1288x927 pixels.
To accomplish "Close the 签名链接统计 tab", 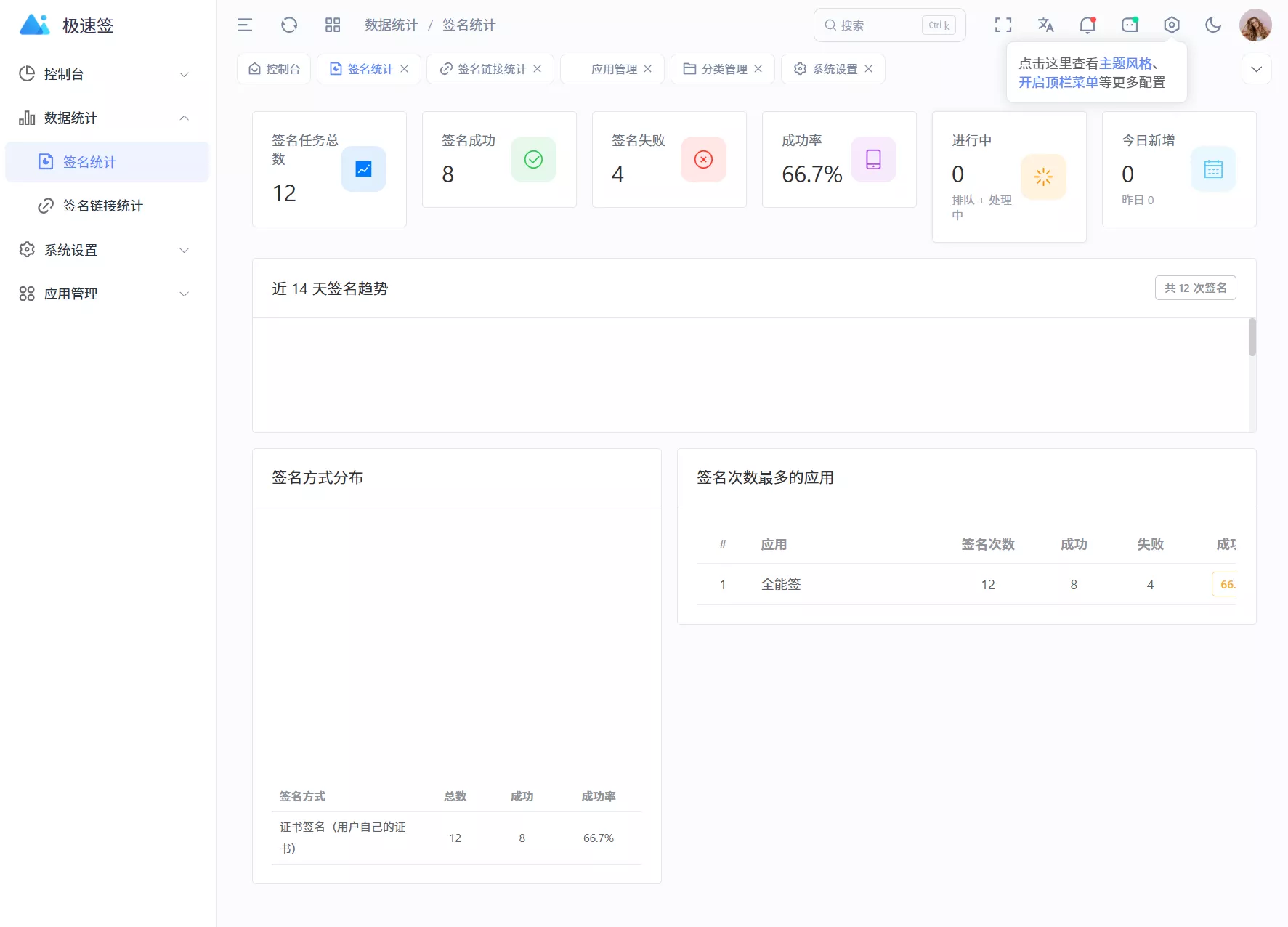I will [538, 69].
